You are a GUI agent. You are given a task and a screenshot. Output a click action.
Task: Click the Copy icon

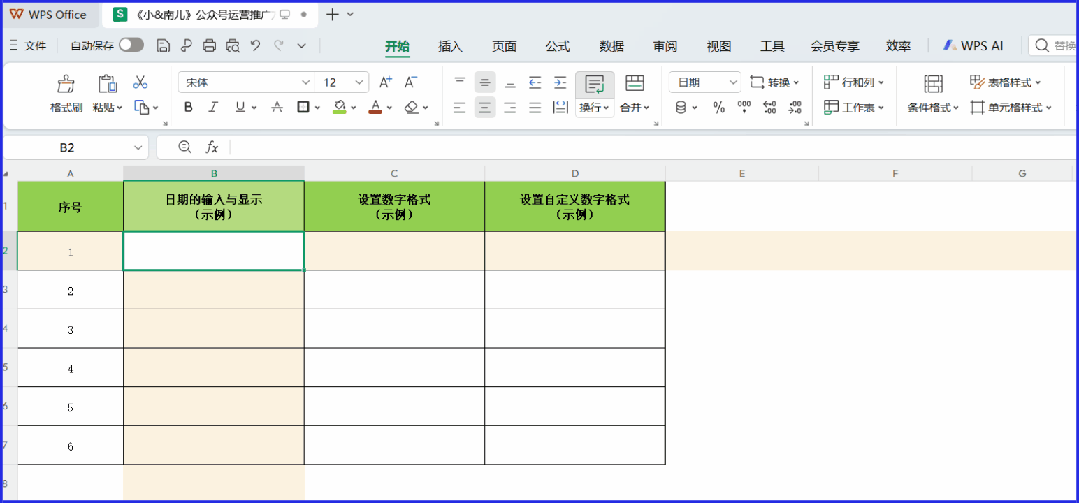coord(142,107)
